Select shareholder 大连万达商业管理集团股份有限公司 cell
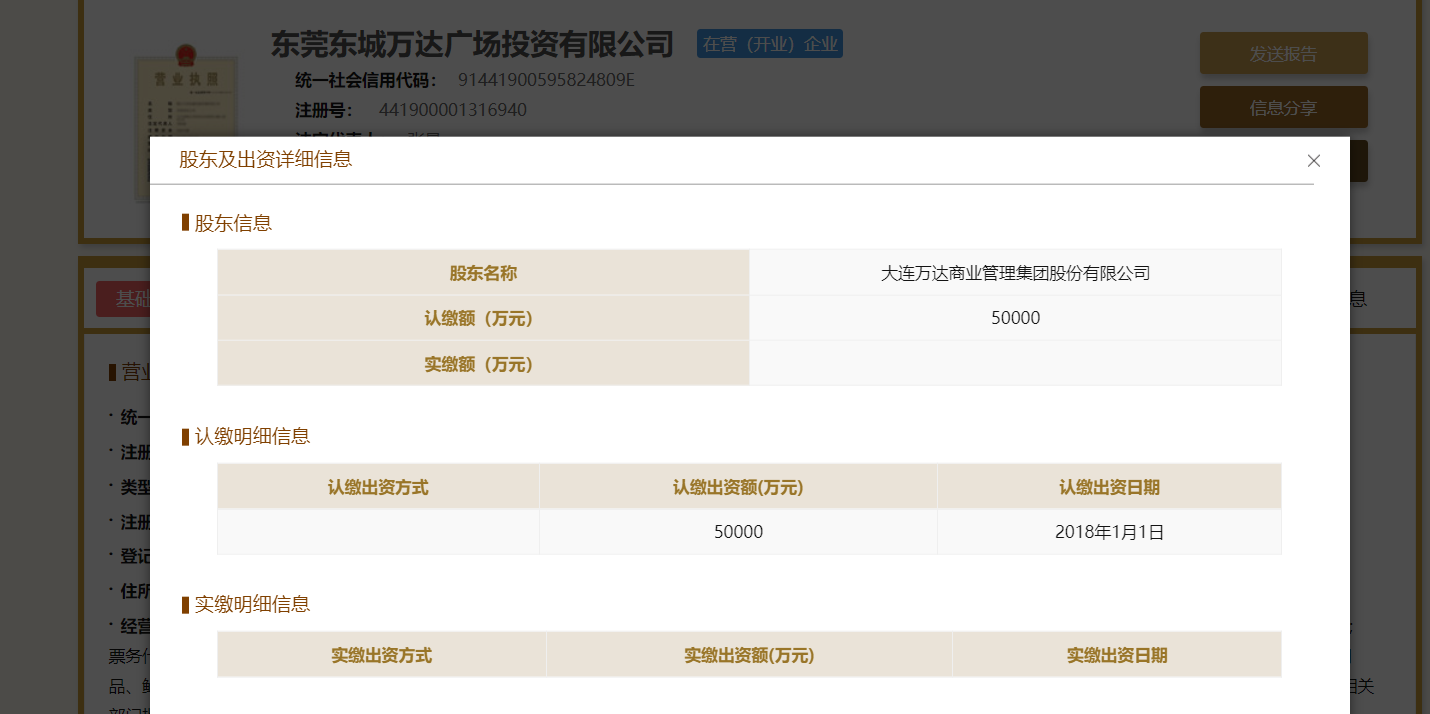This screenshot has height=714, width=1430. (x=1015, y=272)
